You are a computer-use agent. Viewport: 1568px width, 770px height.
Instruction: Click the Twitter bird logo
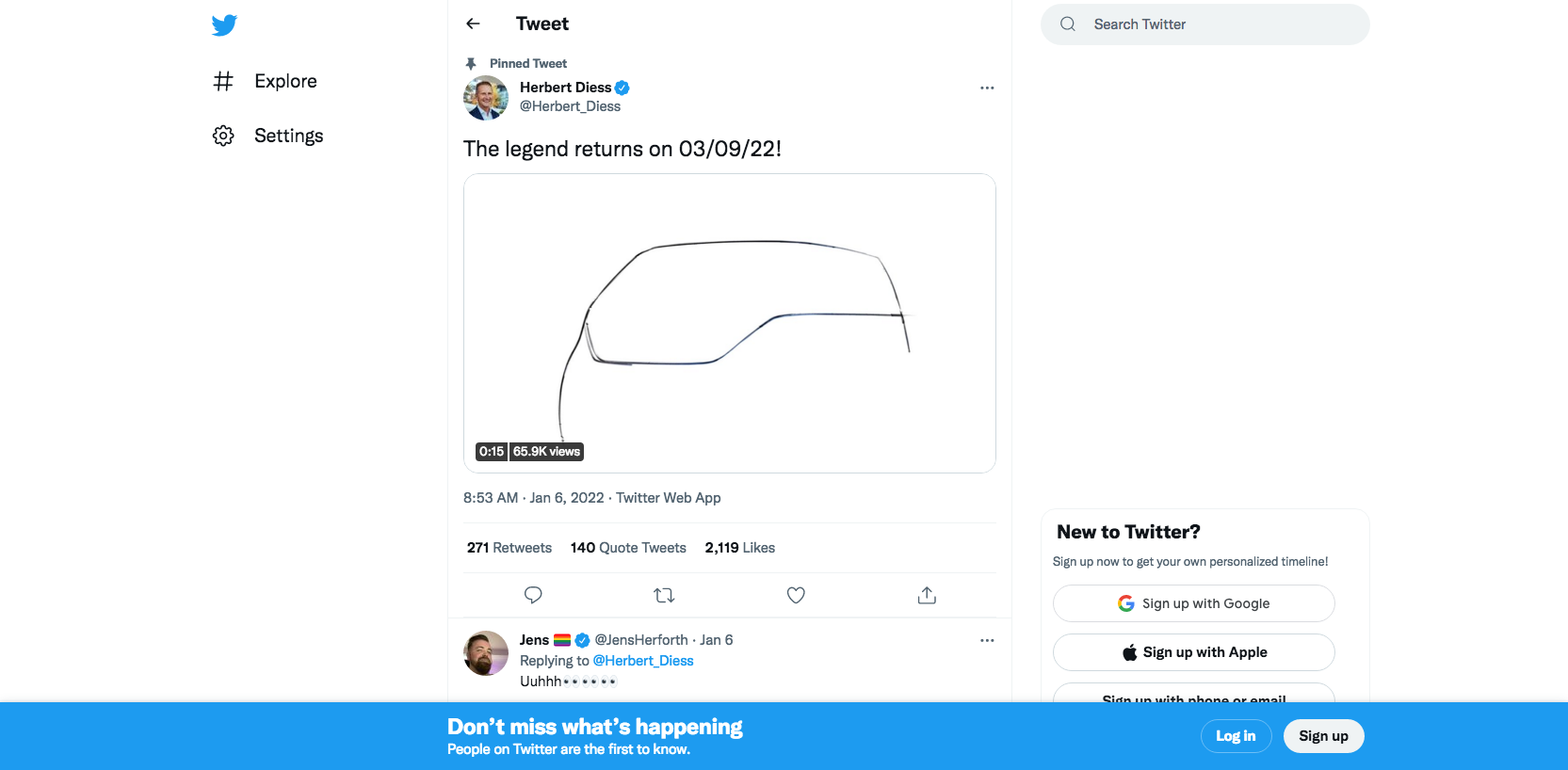click(x=224, y=25)
